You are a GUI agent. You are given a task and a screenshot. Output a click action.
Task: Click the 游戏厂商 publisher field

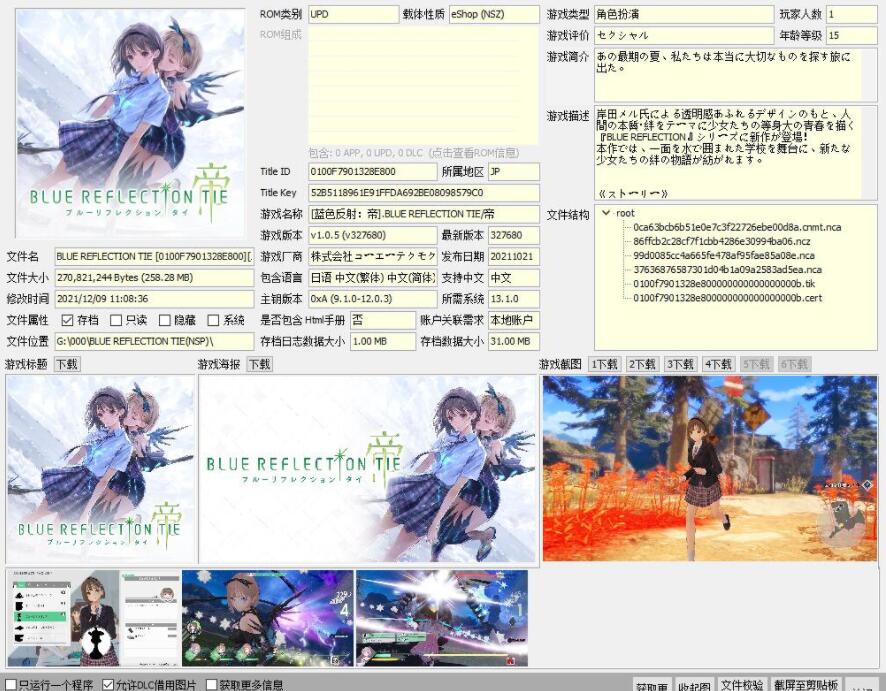coord(372,257)
